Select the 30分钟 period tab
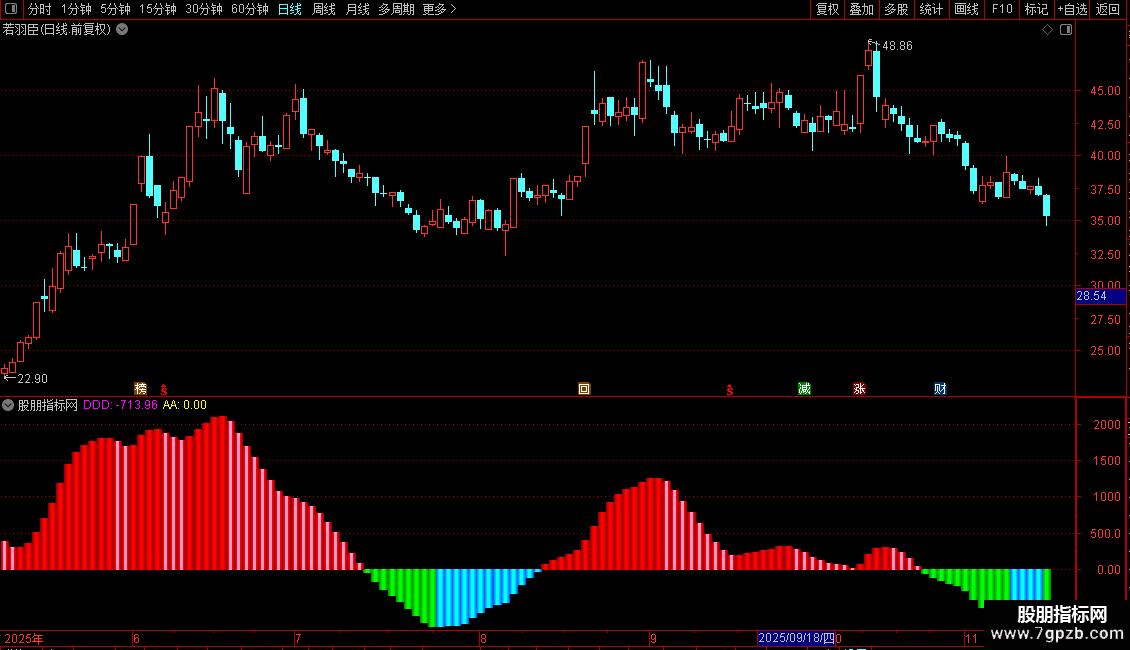This screenshot has height=650, width=1130. [204, 9]
